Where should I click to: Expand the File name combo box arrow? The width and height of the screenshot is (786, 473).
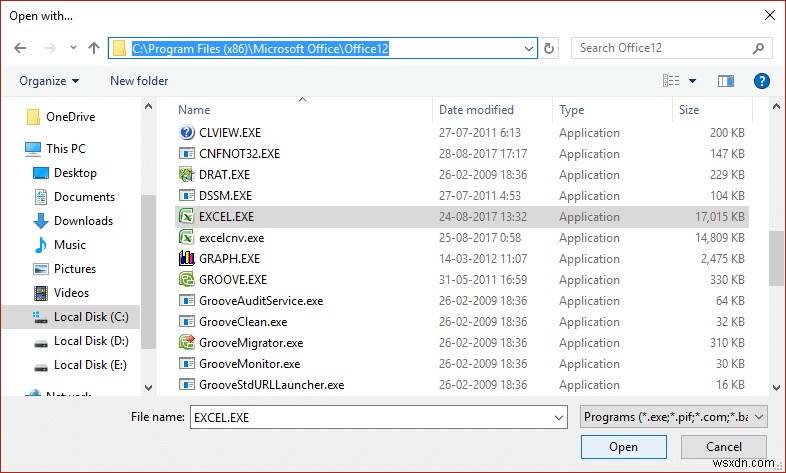click(x=558, y=417)
